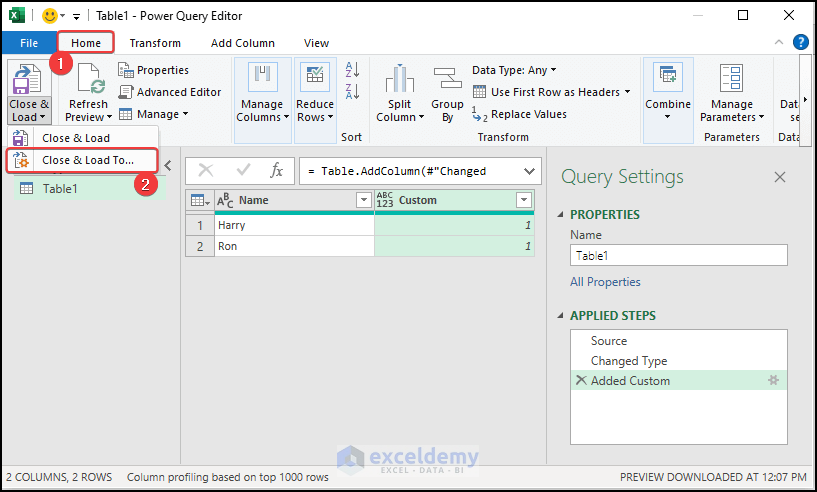
Task: Open the Custom column filter dropdown
Action: pos(524,200)
